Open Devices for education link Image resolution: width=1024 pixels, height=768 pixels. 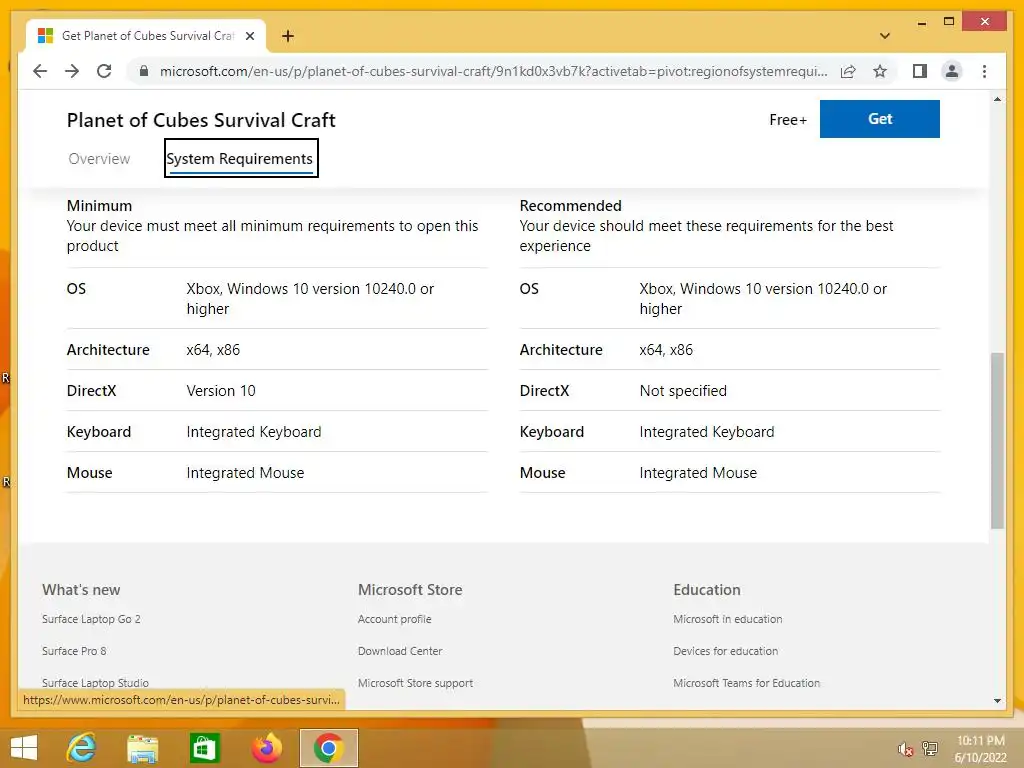click(x=726, y=651)
